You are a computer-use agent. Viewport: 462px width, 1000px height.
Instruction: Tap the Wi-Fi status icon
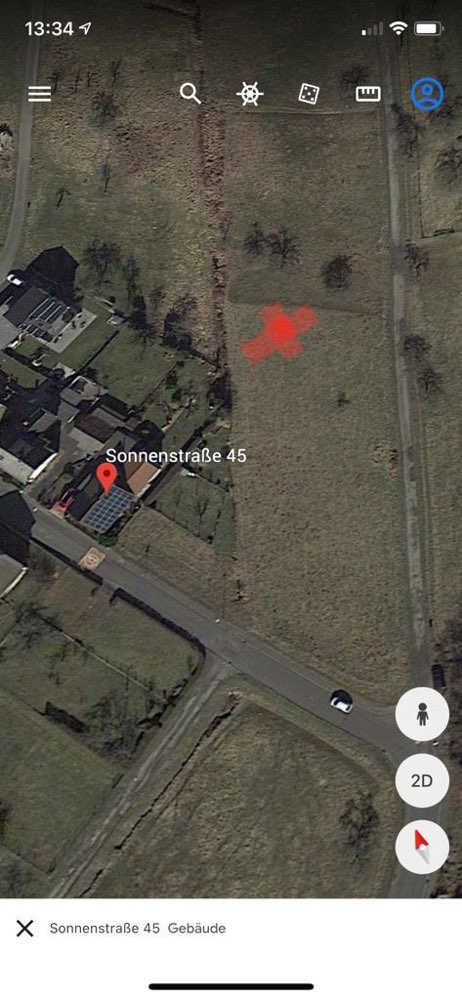[x=399, y=29]
